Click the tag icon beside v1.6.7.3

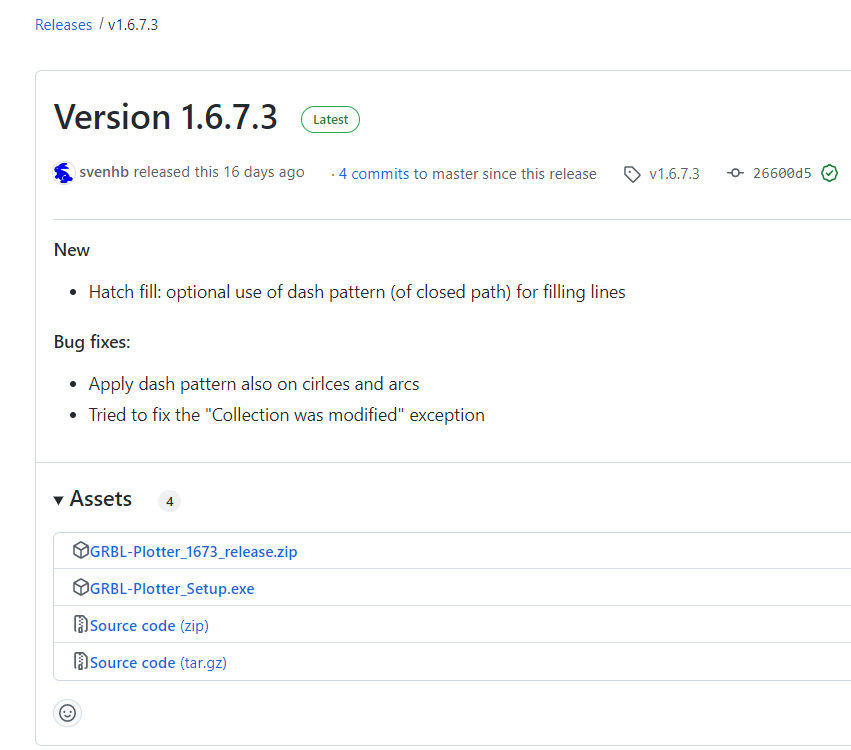tap(632, 174)
